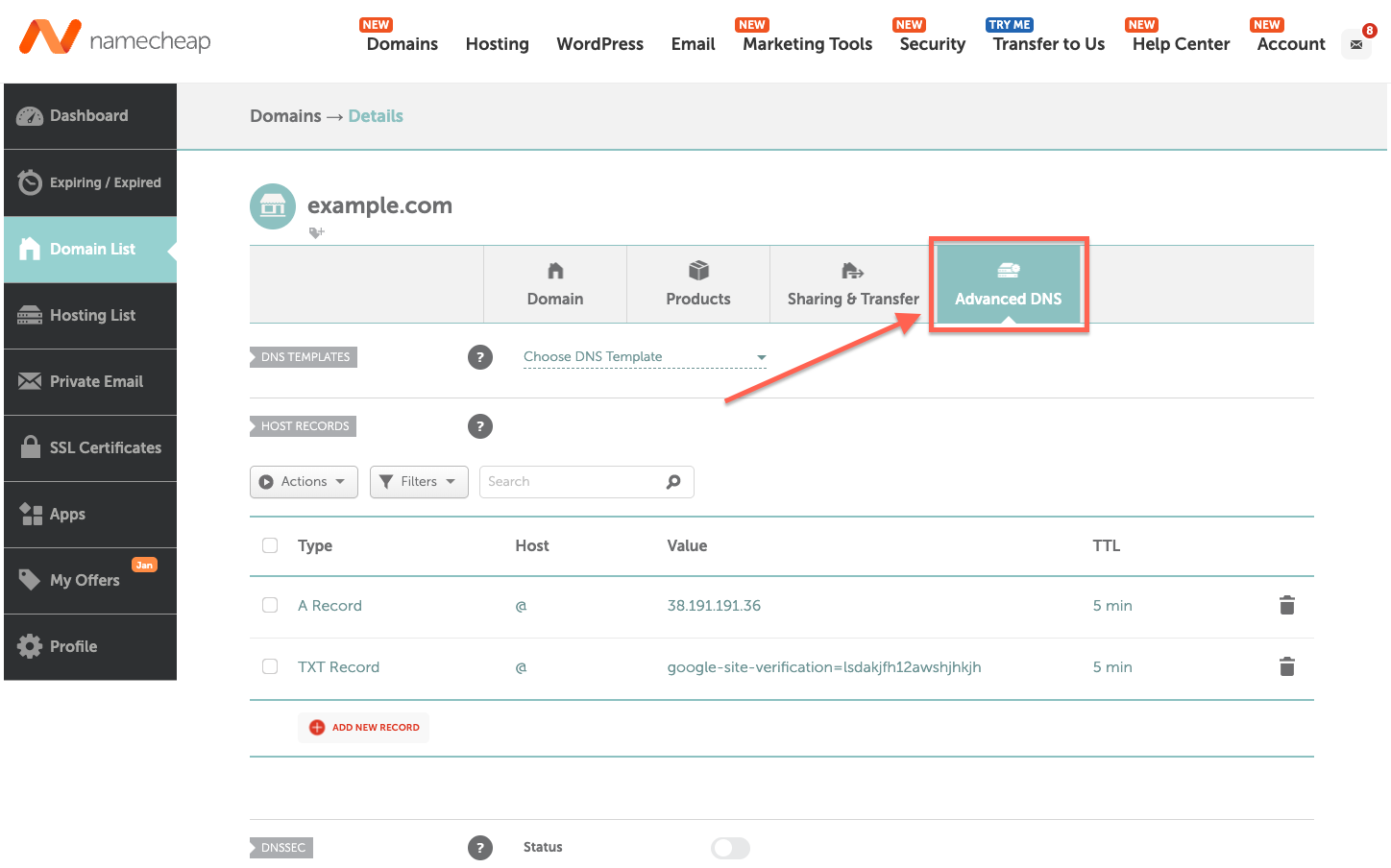This screenshot has width=1391, height=868.
Task: Click the search magnifier icon
Action: pos(674,481)
